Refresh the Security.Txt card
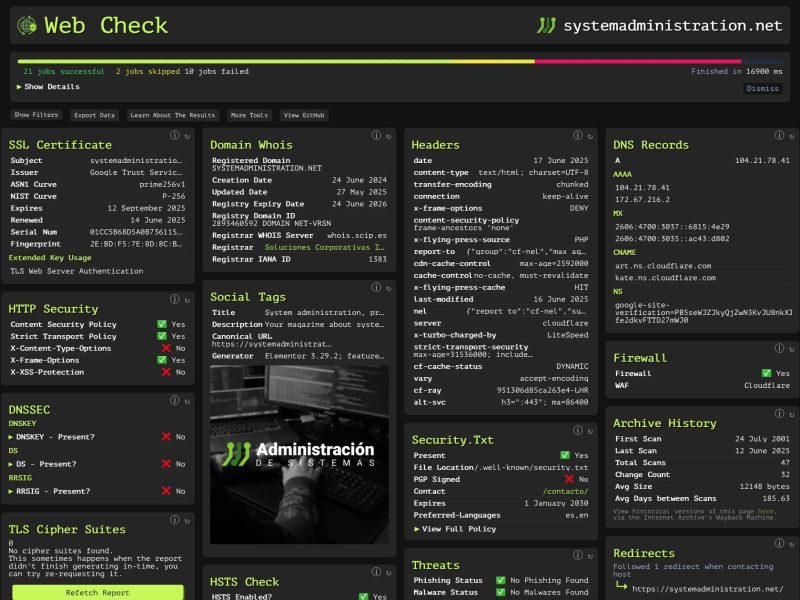This screenshot has height=600, width=800. click(590, 431)
